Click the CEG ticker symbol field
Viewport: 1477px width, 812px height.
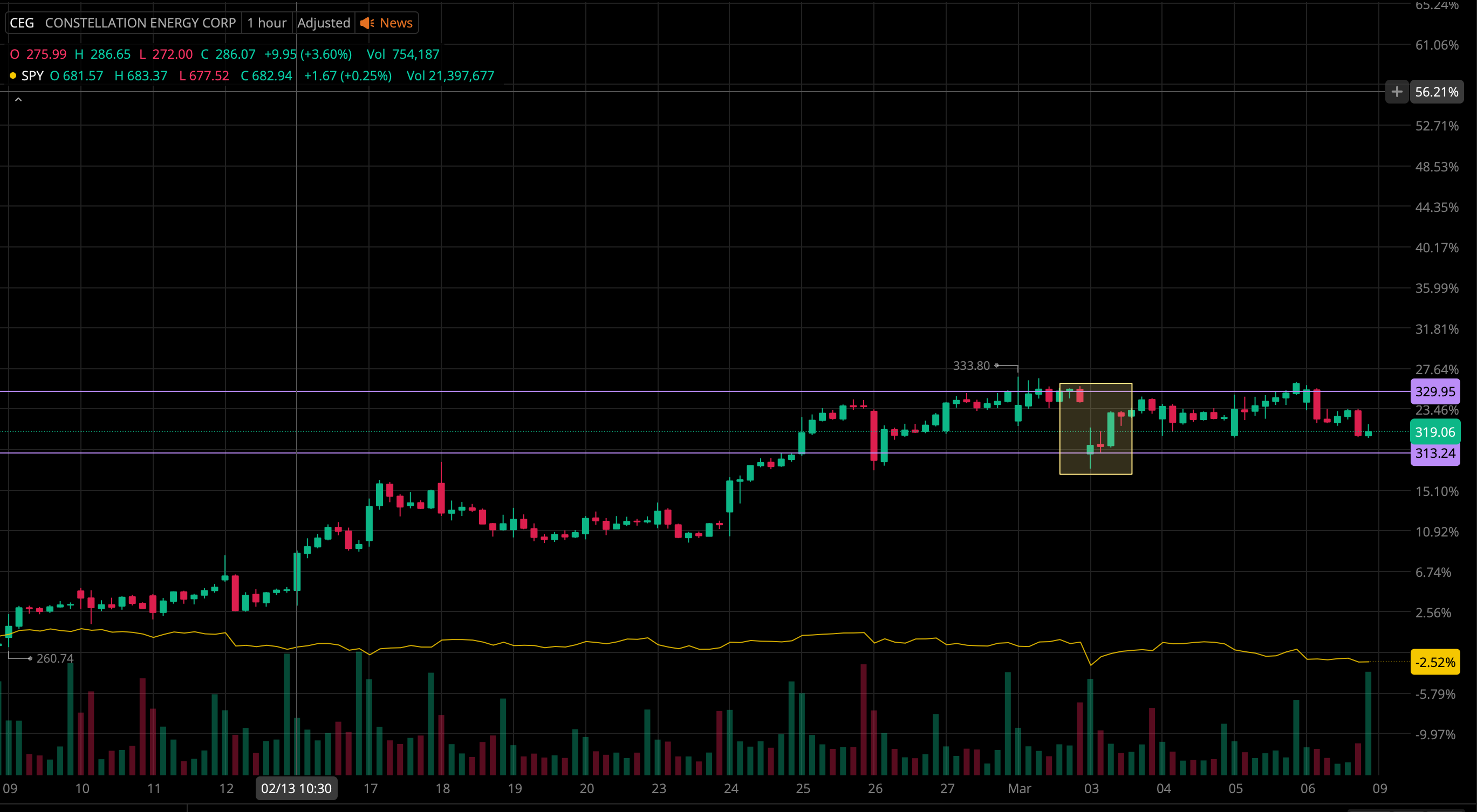pos(22,23)
